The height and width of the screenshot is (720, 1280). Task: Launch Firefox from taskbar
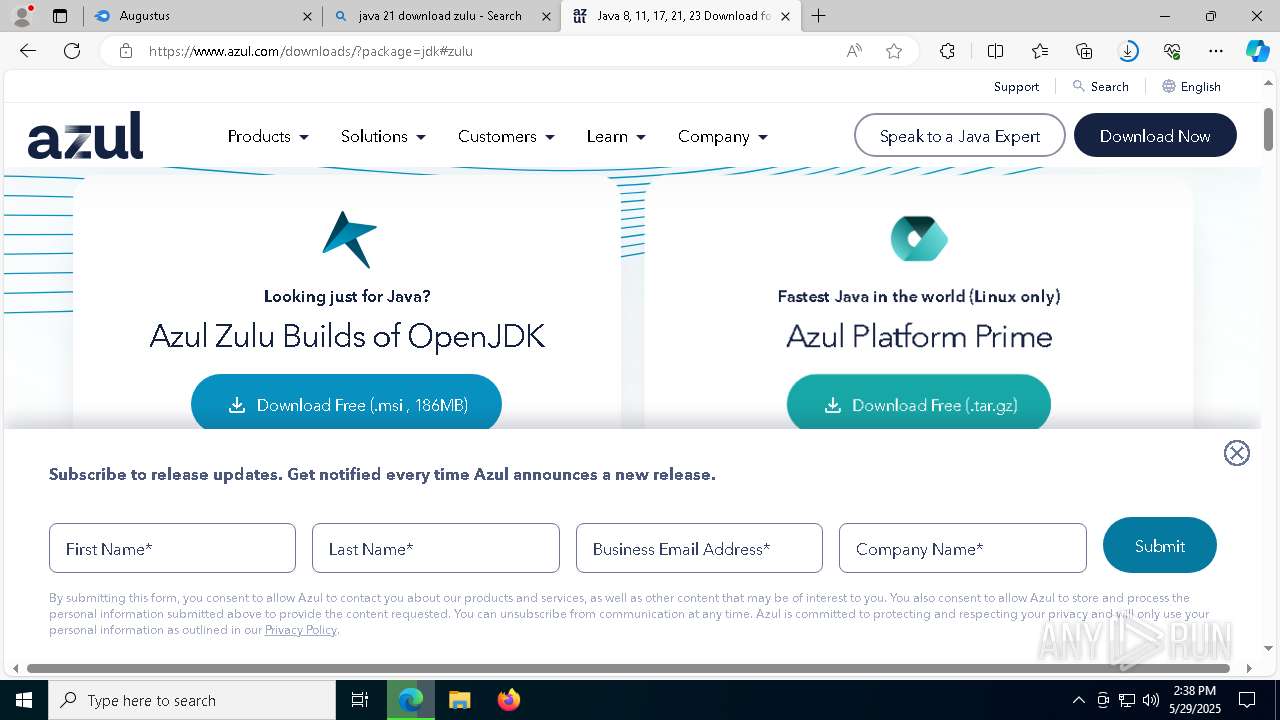[509, 700]
